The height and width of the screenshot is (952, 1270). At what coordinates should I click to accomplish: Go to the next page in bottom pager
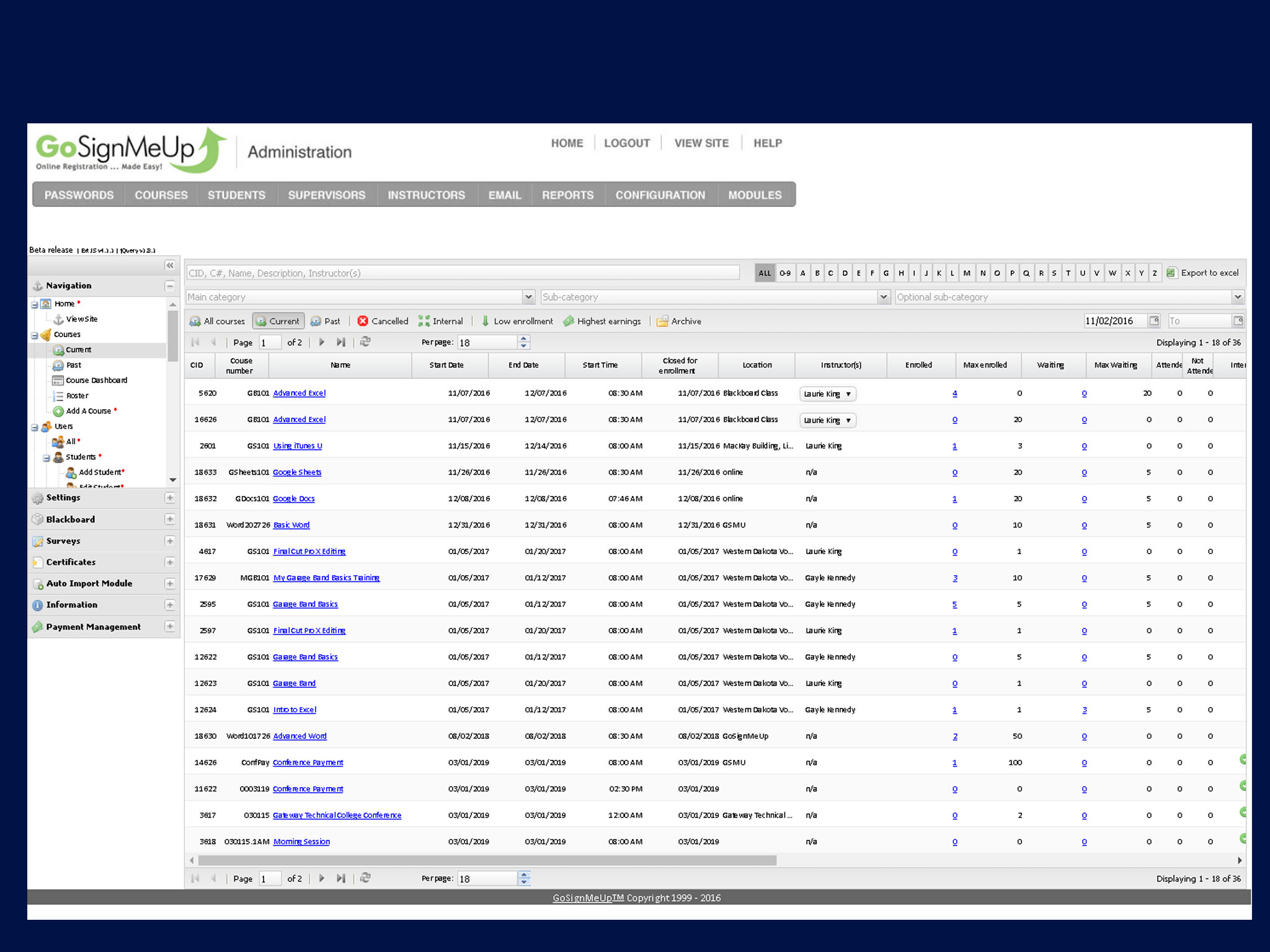click(x=321, y=878)
